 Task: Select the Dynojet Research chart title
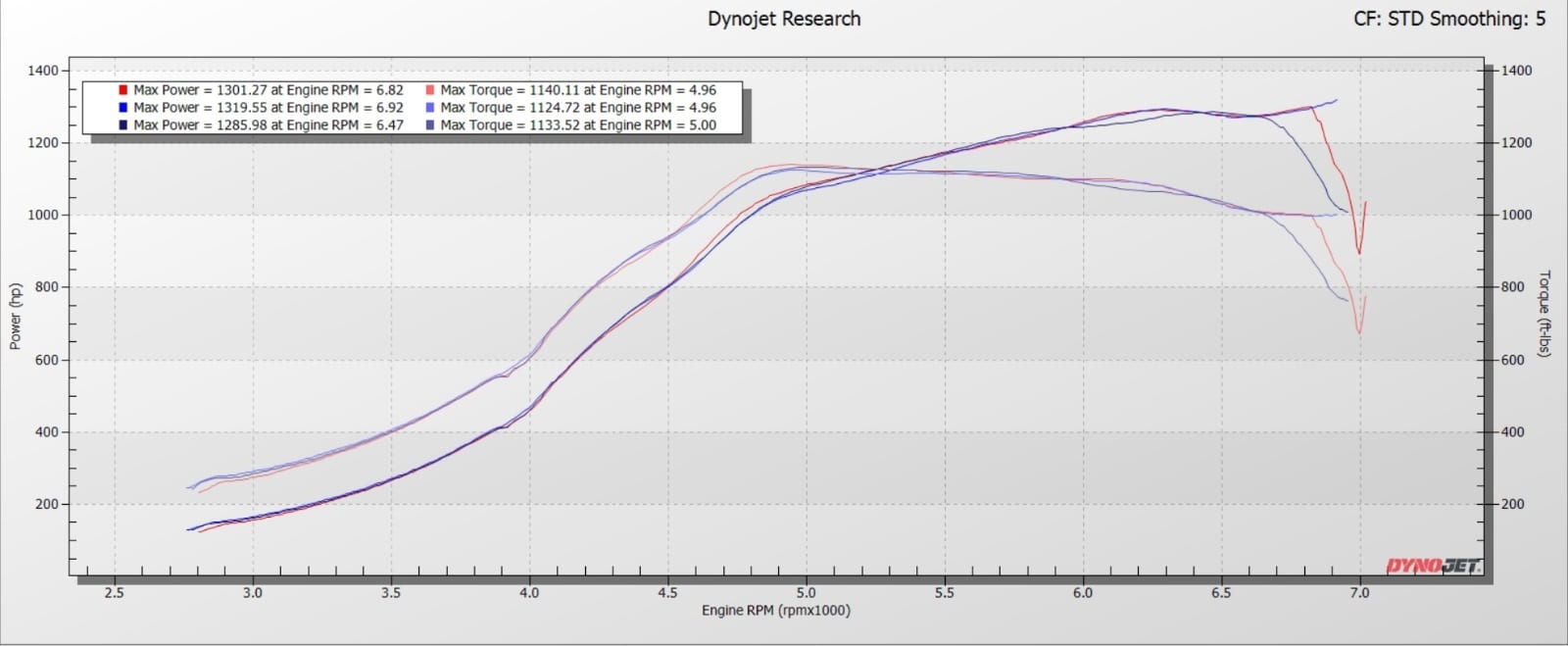coord(784,19)
